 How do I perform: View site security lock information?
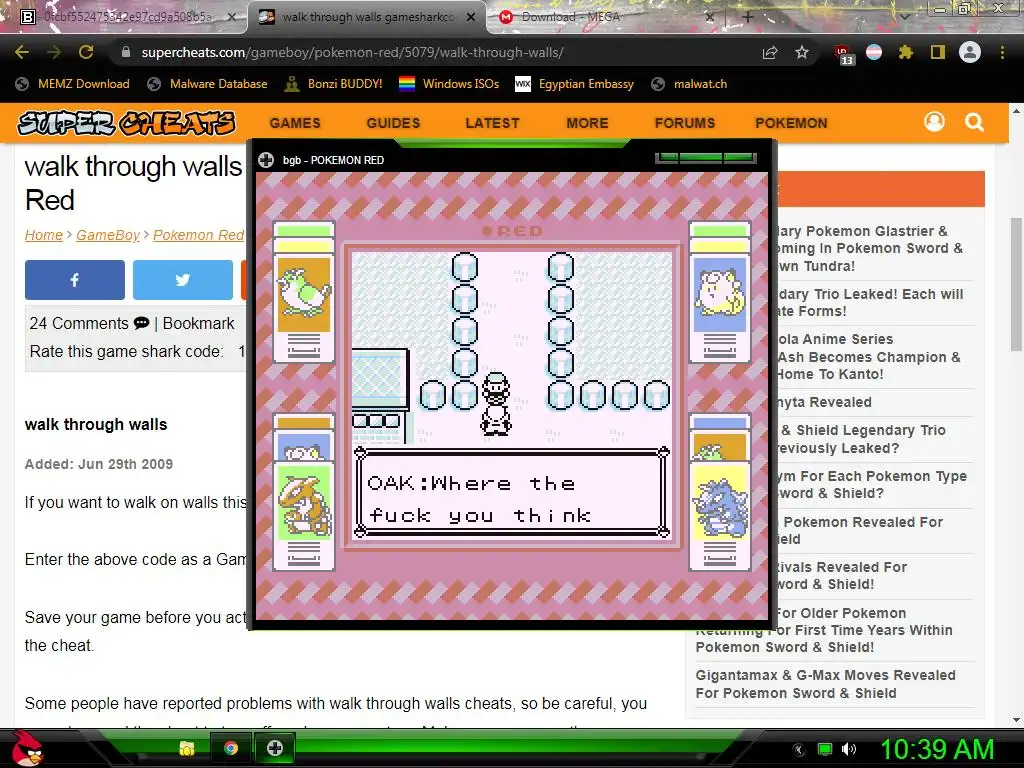[126, 52]
